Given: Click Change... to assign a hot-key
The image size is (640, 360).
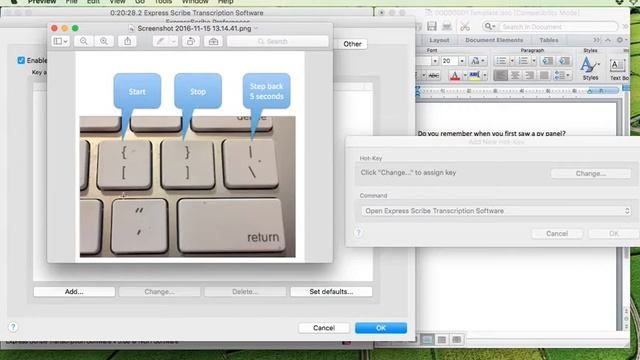Looking at the screenshot, I should (590, 173).
